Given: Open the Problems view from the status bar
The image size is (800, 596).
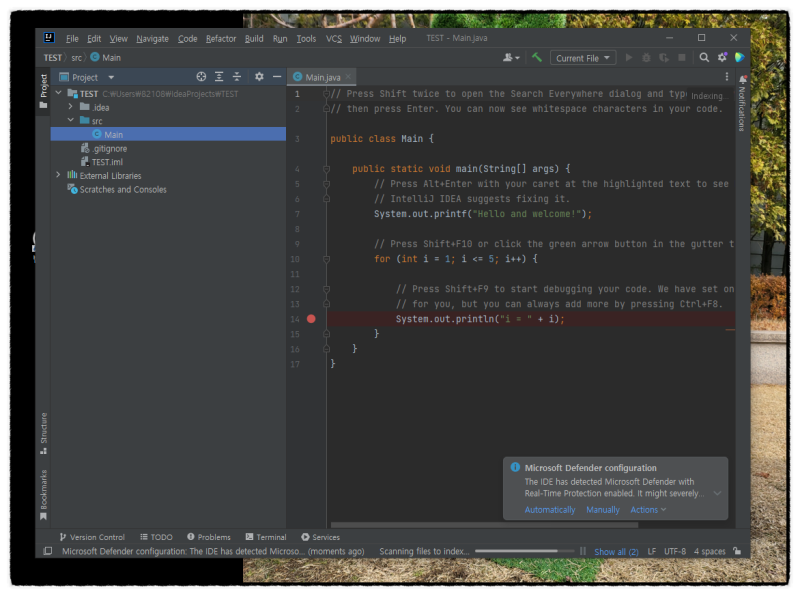Looking at the screenshot, I should click(209, 536).
